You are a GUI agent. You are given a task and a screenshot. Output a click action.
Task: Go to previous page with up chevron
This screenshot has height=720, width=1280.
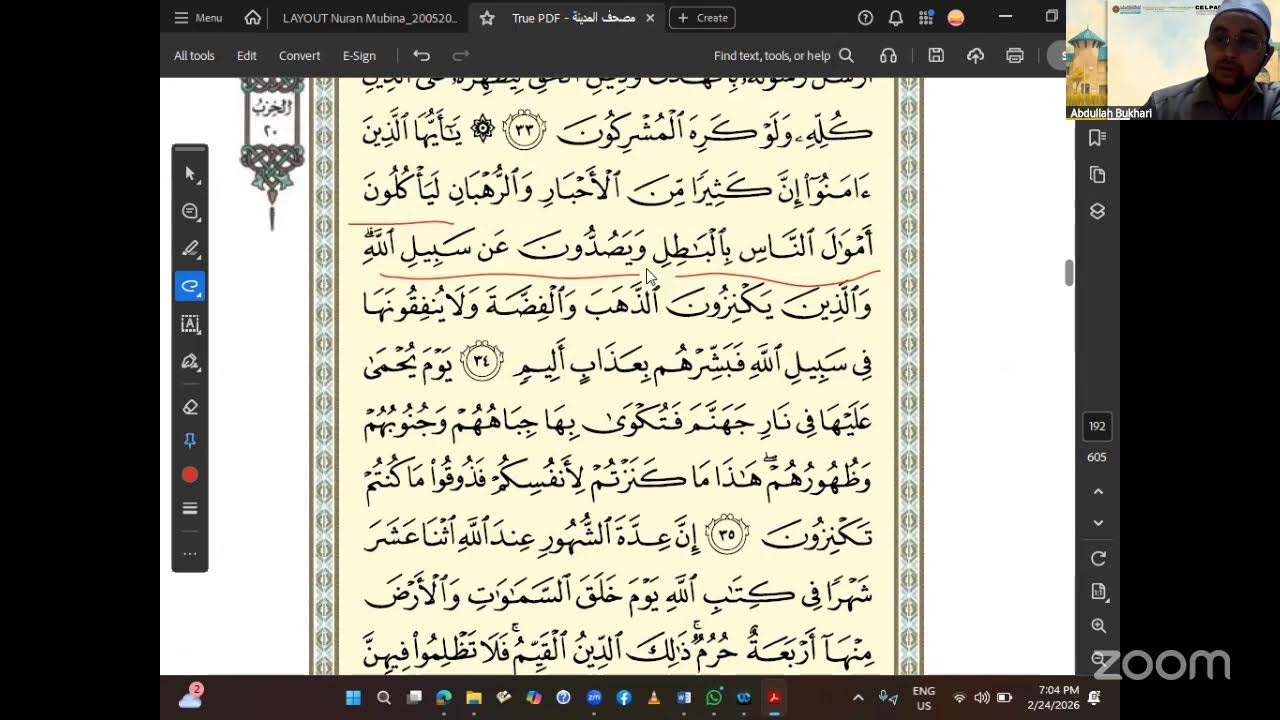(1098, 492)
